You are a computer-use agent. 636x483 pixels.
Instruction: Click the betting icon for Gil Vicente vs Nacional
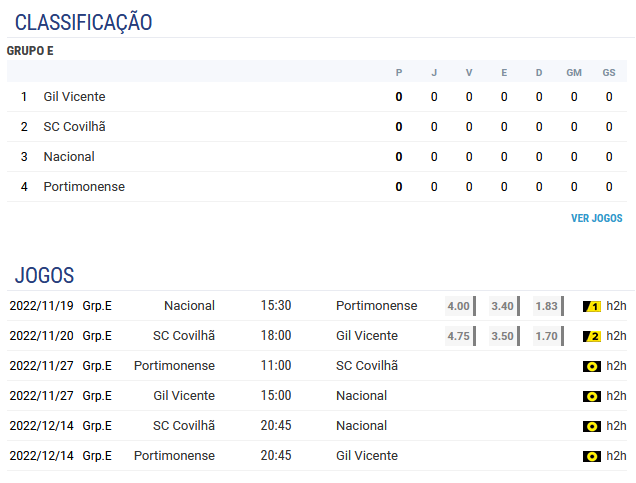[x=592, y=397]
